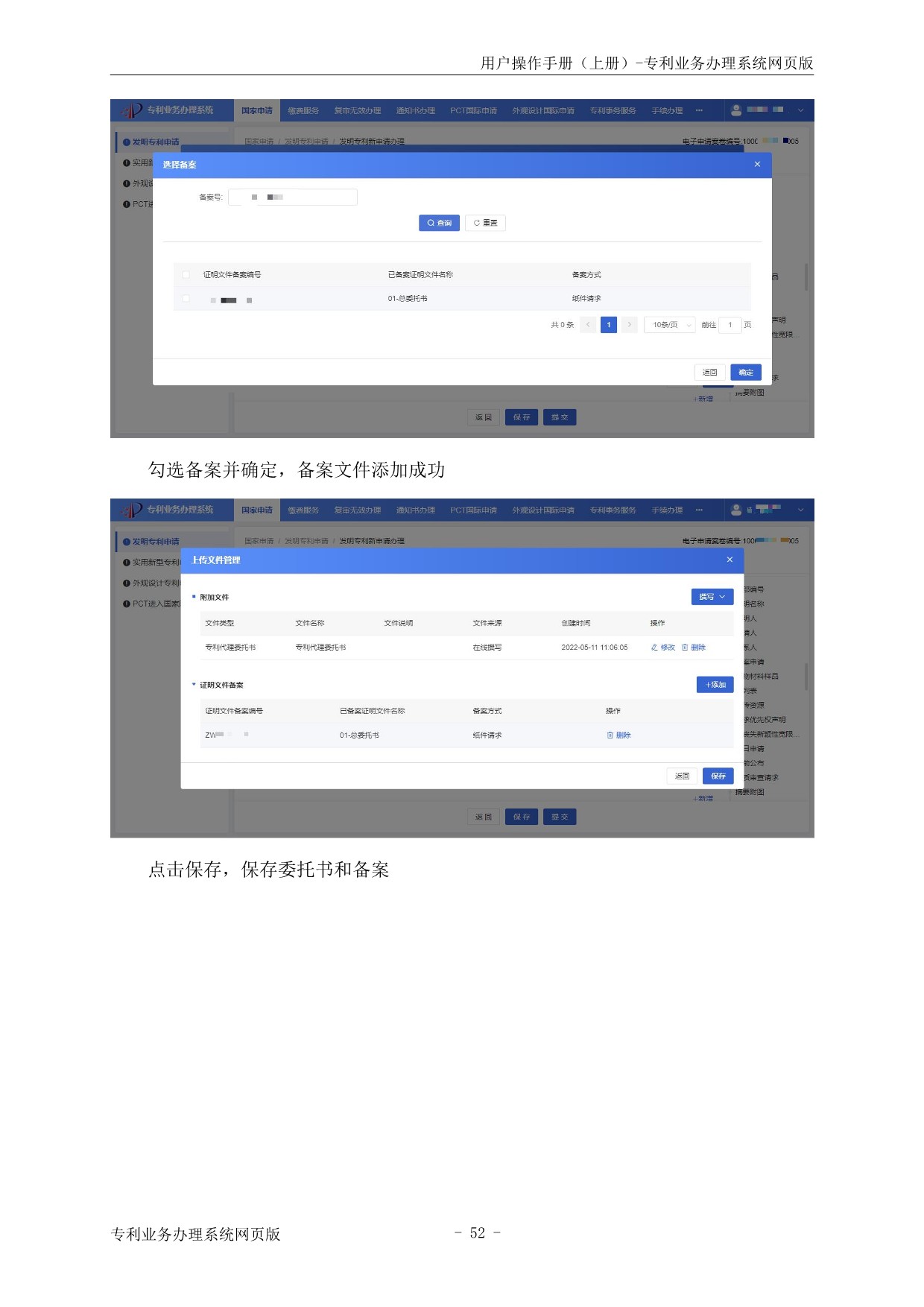Viewport: 924px width, 1307px height.
Task: Click the 前往 page number input box
Action: pyautogui.click(x=730, y=325)
